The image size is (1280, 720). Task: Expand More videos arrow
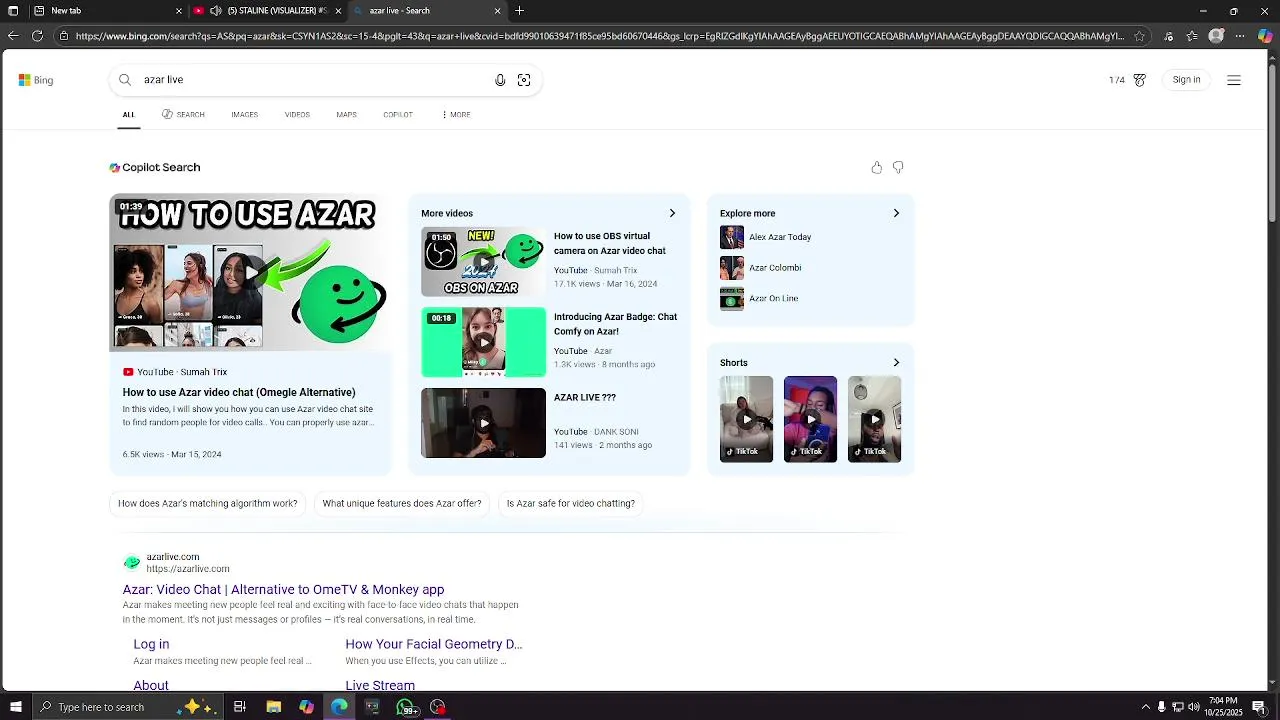(x=672, y=213)
